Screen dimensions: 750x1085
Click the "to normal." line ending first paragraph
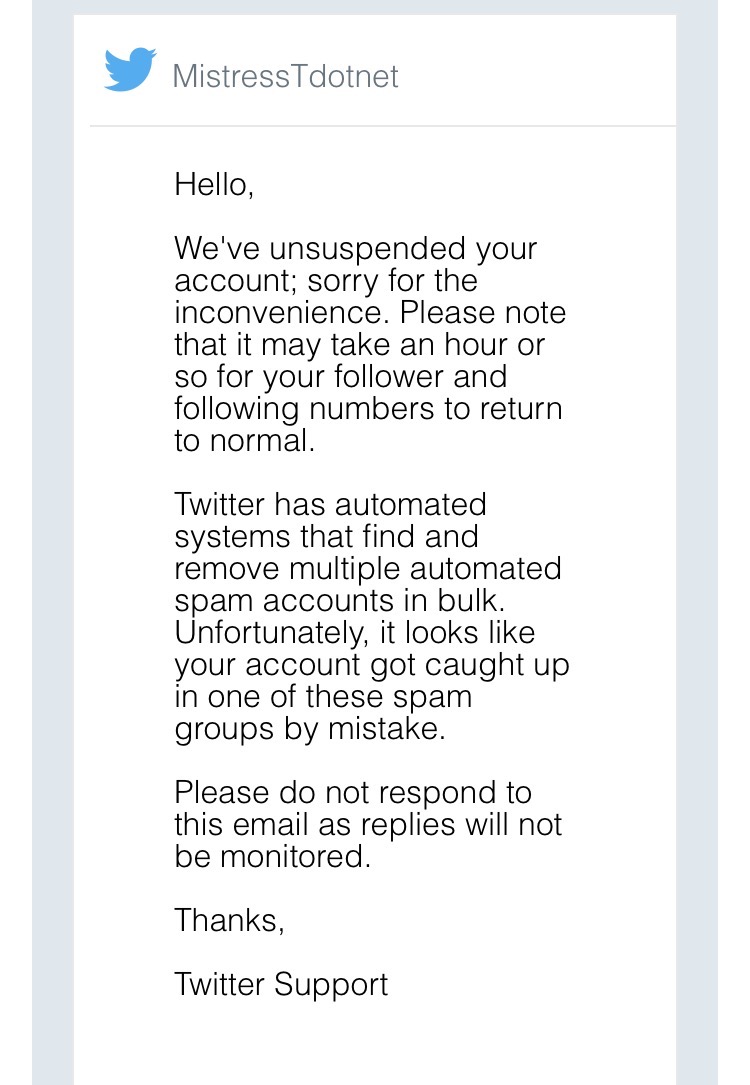(x=245, y=440)
